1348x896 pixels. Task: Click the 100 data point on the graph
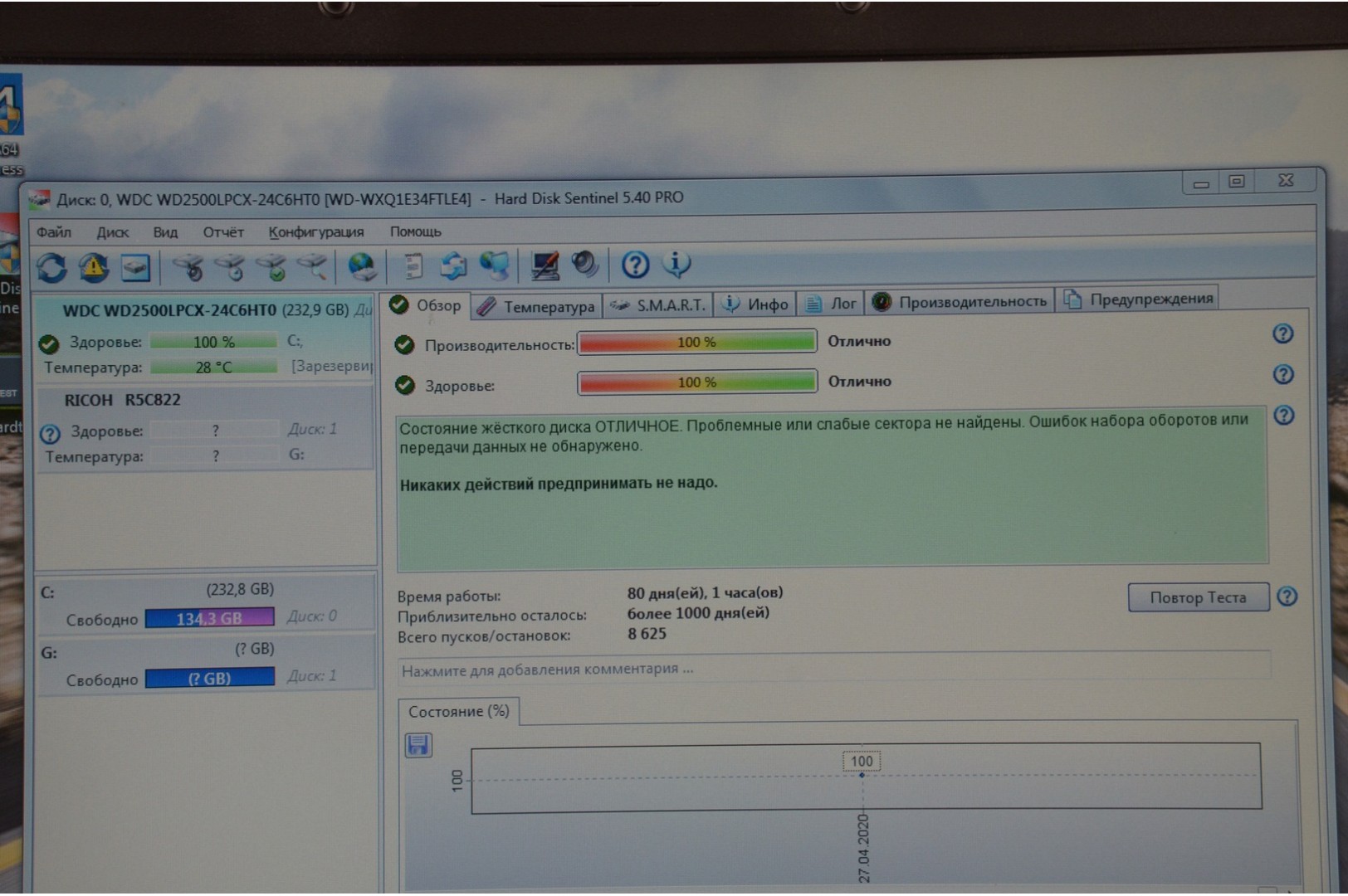[862, 774]
